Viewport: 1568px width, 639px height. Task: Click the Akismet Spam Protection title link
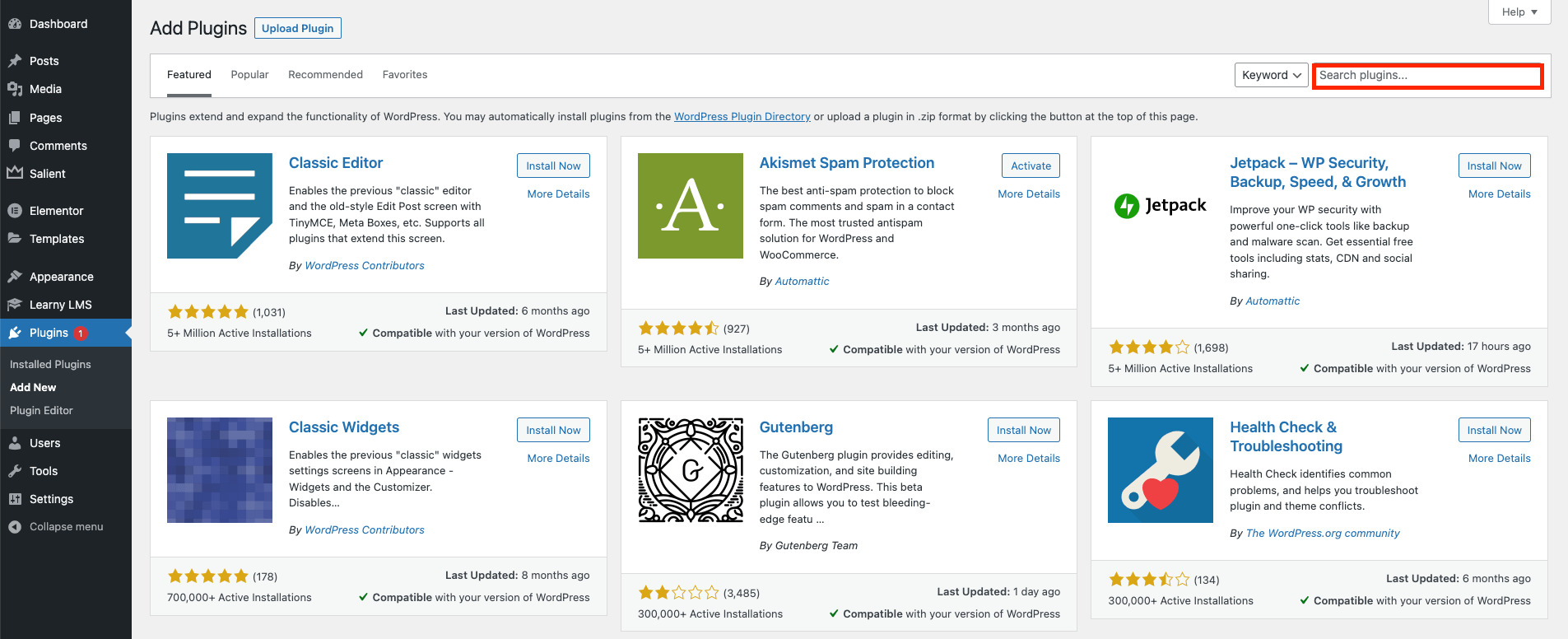pos(847,163)
